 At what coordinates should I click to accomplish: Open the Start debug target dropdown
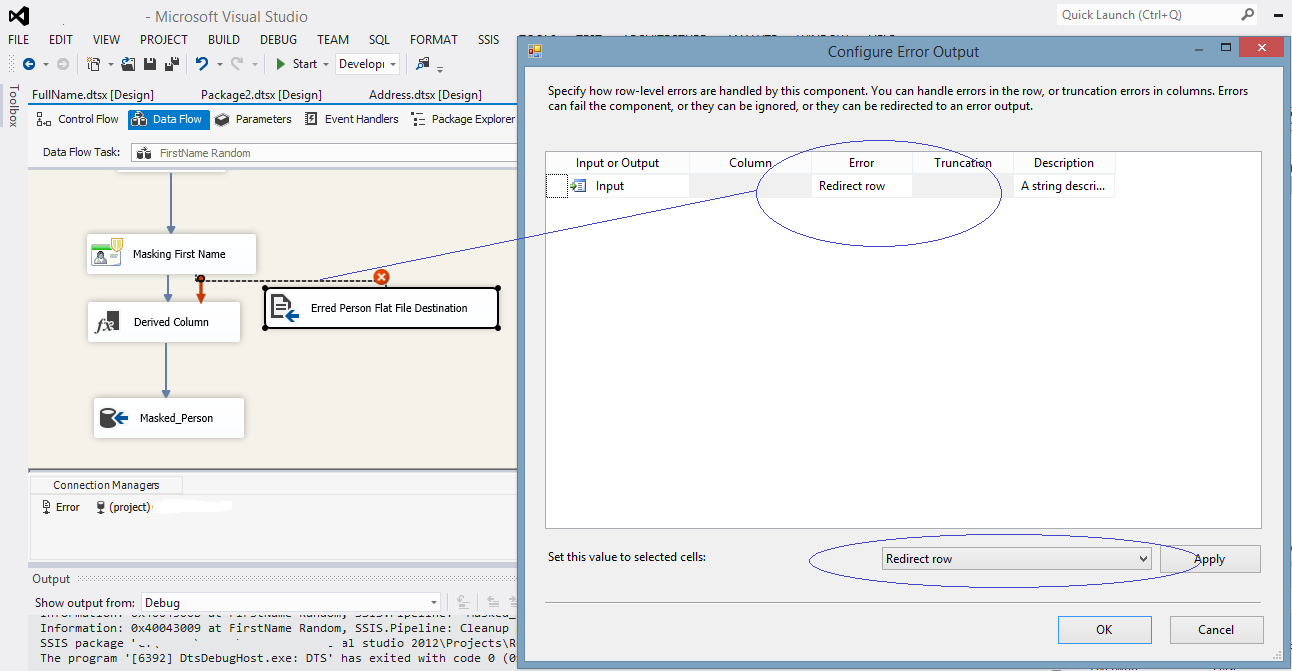point(326,64)
